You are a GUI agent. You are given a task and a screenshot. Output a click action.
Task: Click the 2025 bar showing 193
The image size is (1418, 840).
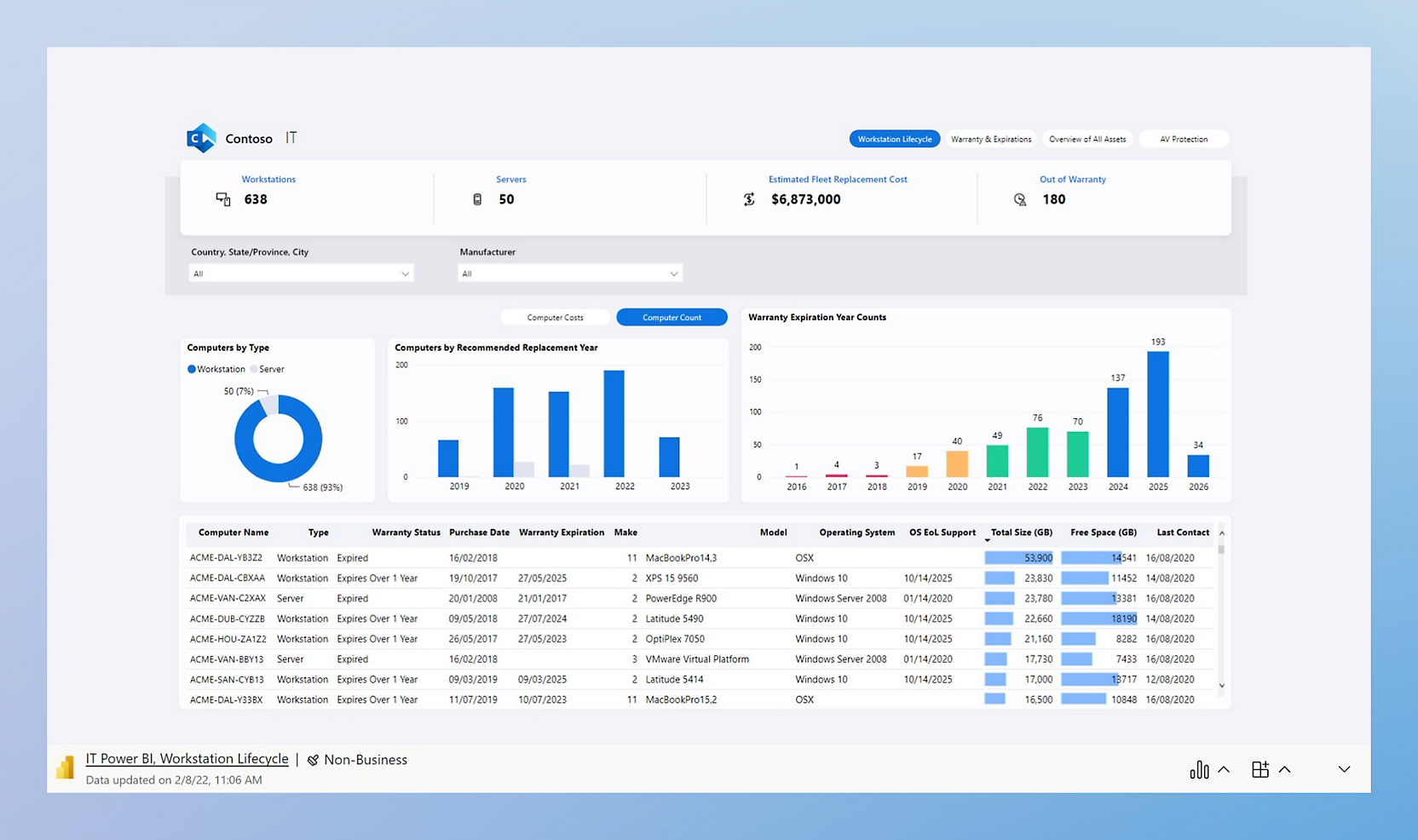pyautogui.click(x=1158, y=414)
